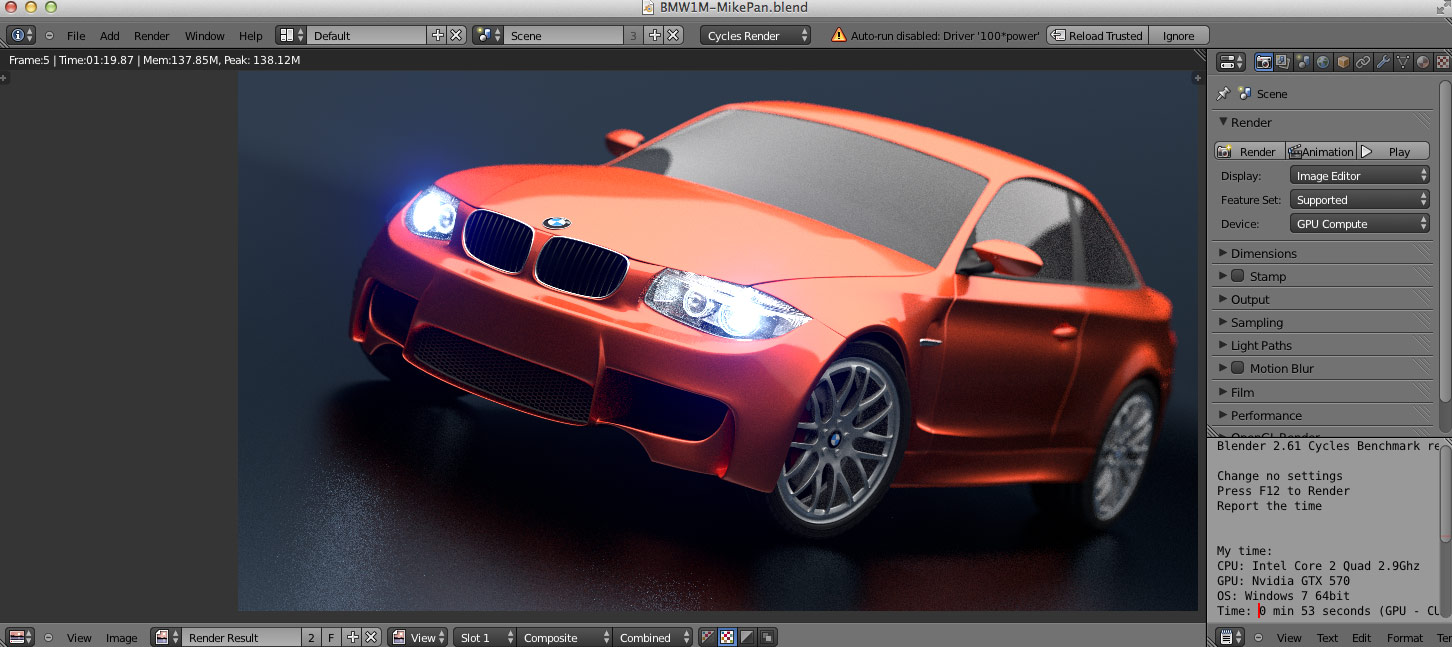Open the Material properties tab
1452x647 pixels.
click(x=1423, y=62)
